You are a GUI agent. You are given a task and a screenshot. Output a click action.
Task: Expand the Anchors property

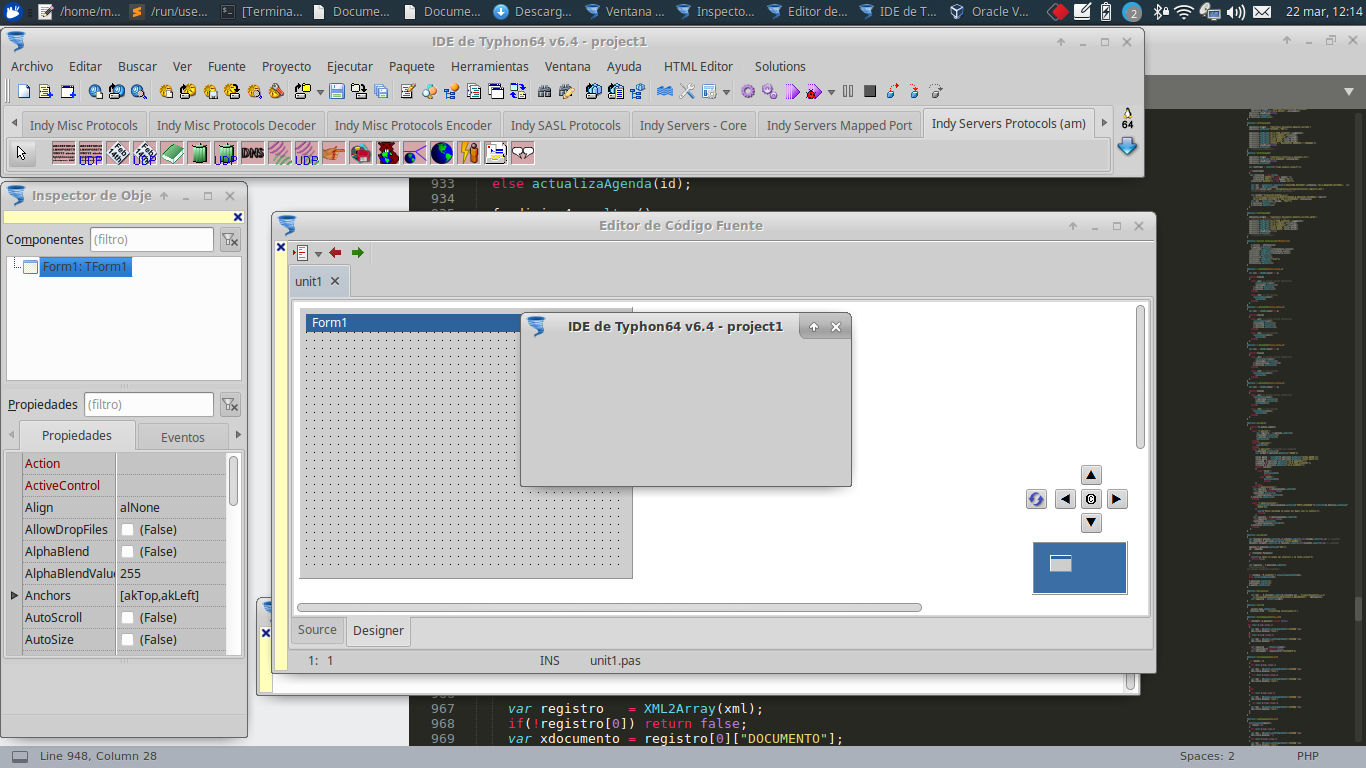pos(14,596)
